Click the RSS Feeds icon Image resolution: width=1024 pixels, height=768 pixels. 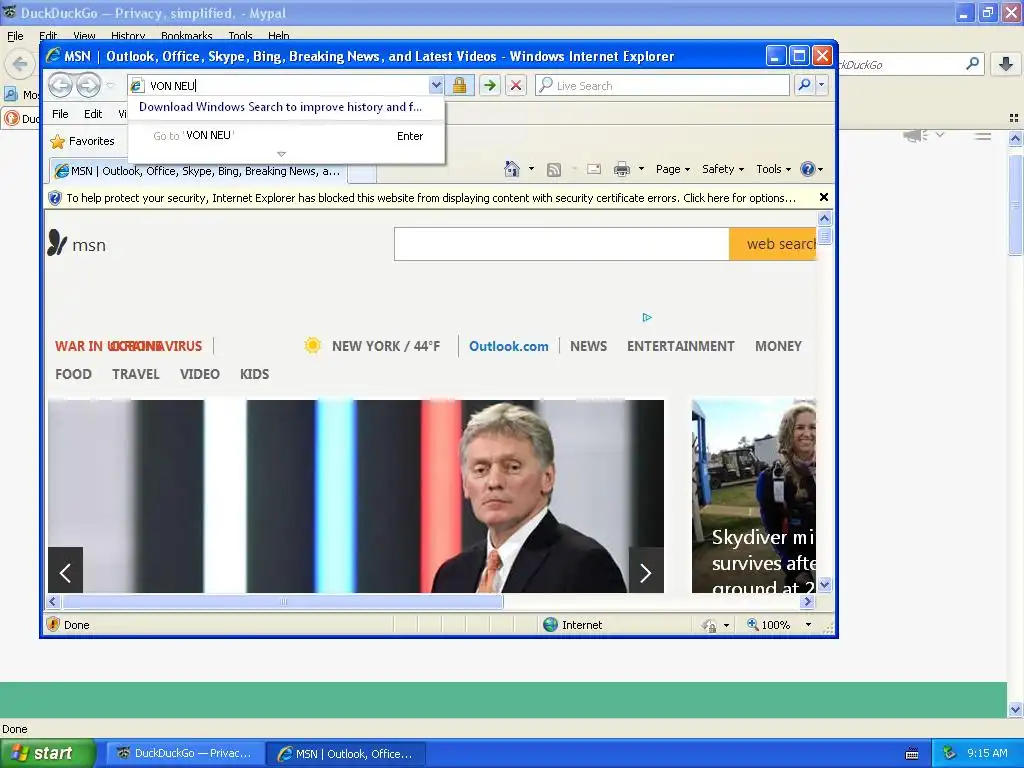tap(554, 170)
